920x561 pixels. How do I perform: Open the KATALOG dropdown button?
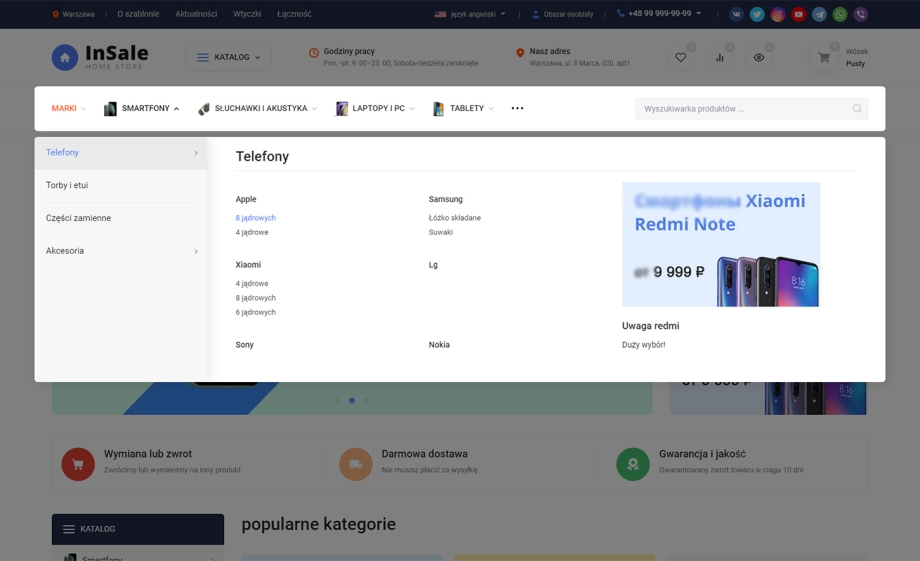coord(228,57)
